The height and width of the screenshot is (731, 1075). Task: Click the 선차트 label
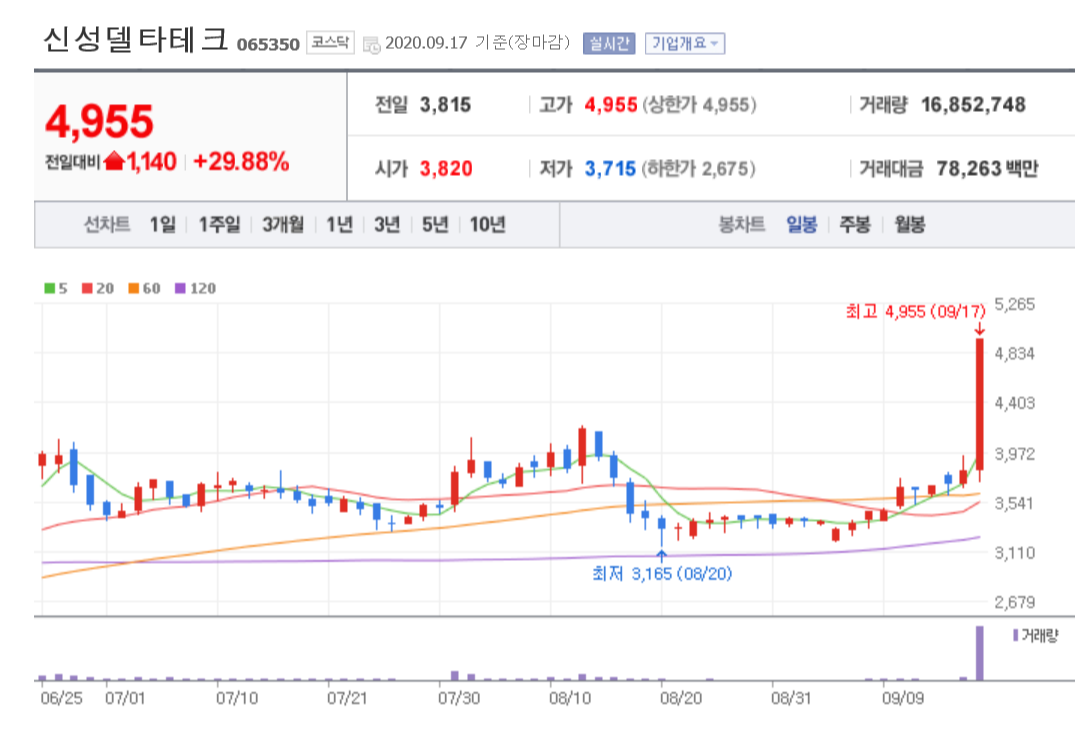click(x=107, y=224)
